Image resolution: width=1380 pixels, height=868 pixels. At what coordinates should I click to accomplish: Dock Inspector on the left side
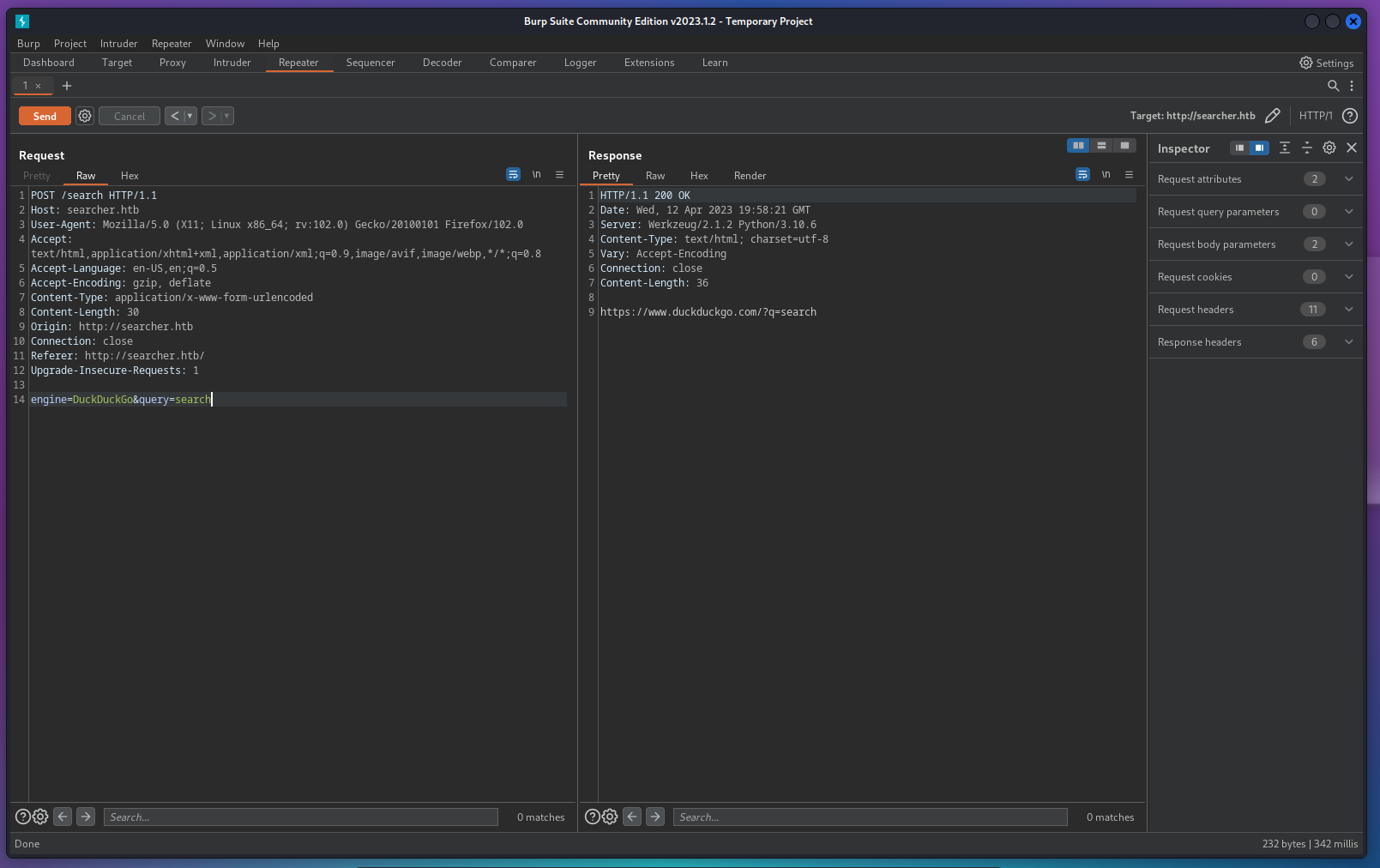(1239, 148)
